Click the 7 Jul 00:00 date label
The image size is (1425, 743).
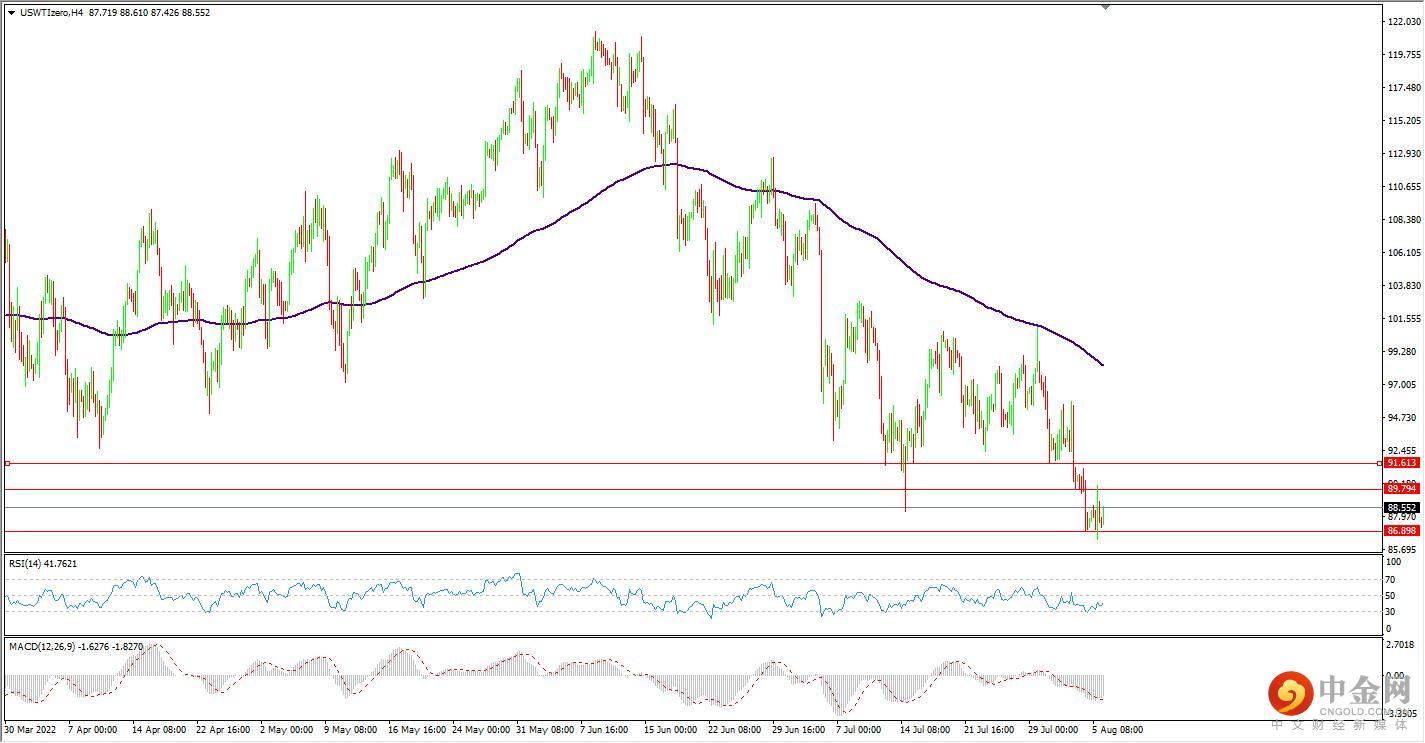861,730
